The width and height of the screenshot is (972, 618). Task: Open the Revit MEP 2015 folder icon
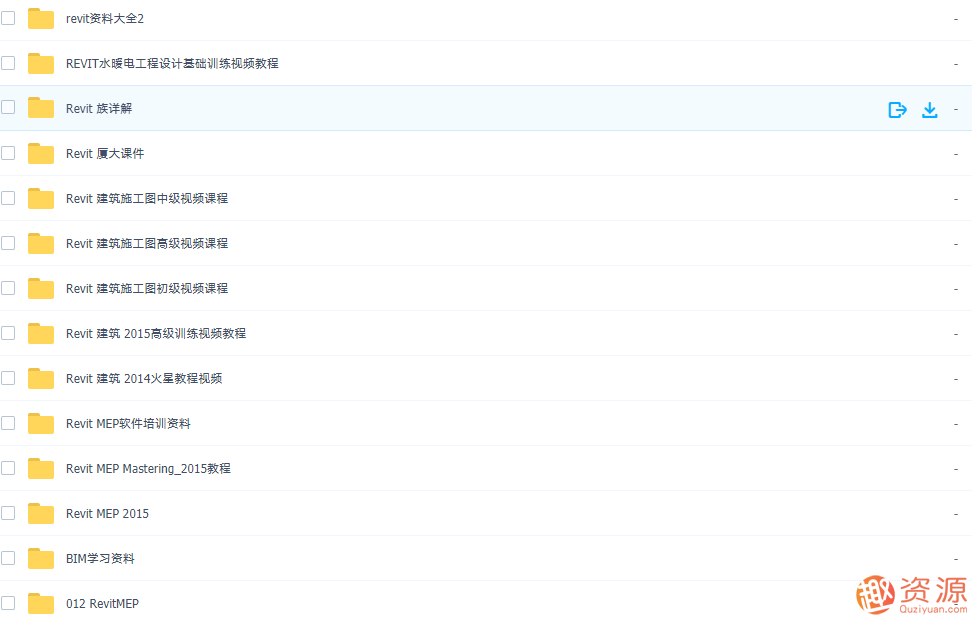pyautogui.click(x=40, y=513)
